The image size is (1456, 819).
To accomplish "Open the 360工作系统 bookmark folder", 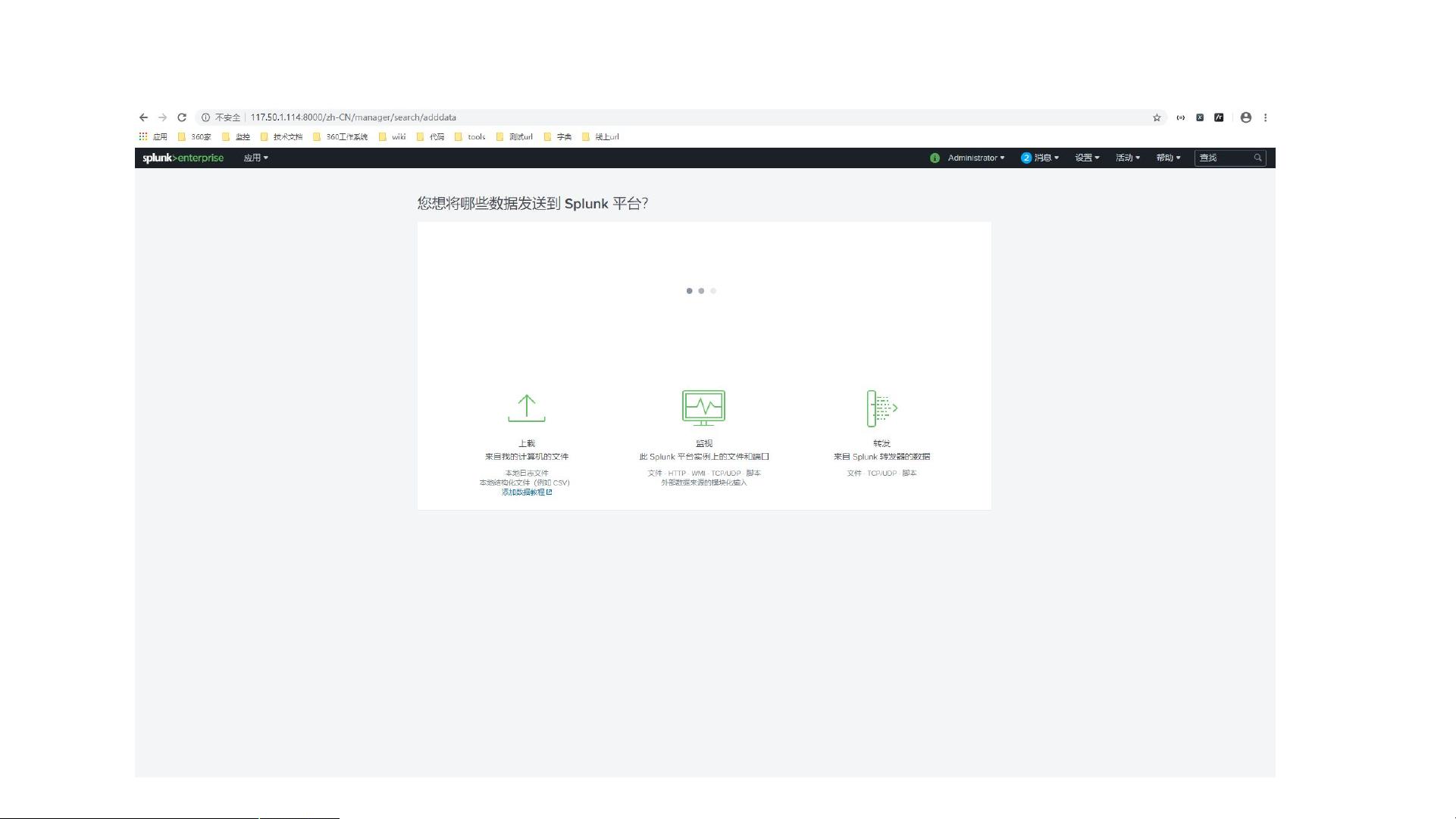I will (340, 137).
